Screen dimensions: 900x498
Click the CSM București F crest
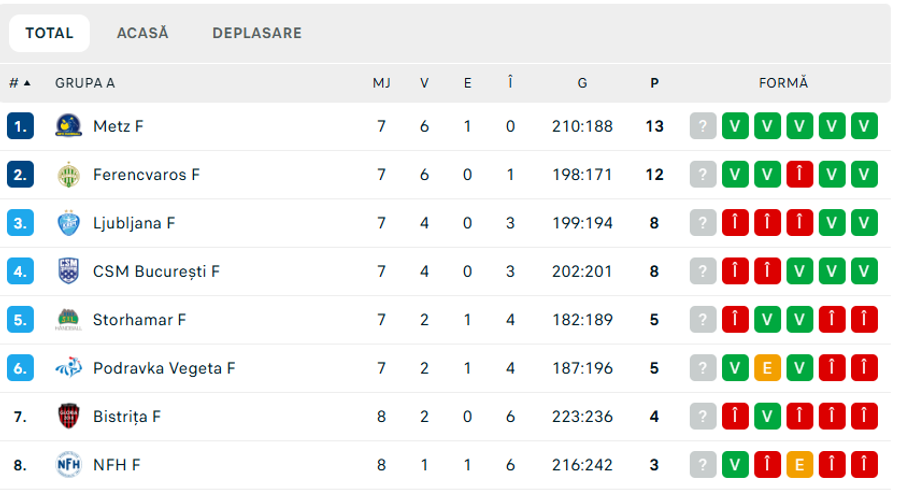tap(68, 271)
